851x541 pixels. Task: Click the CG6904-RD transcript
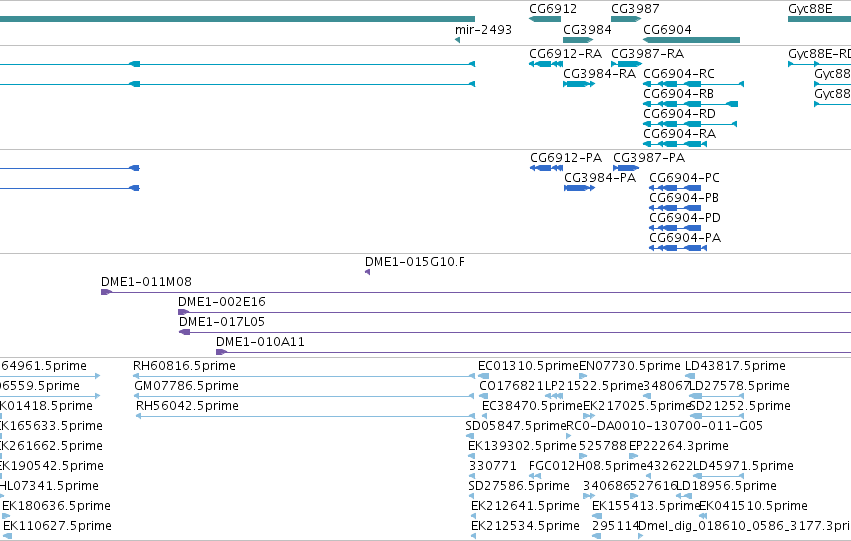click(690, 124)
